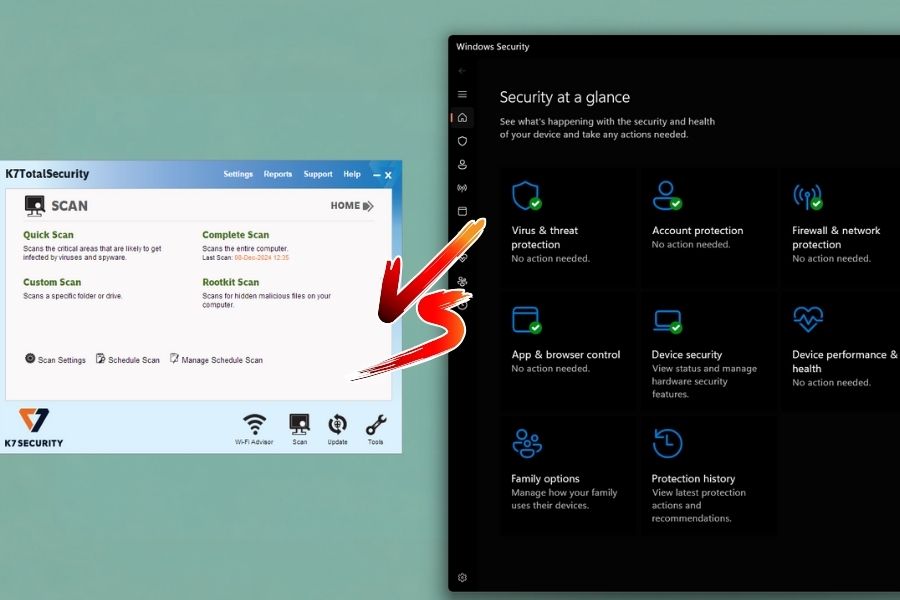Click the App & browser control icon
The width and height of the screenshot is (900, 600).
pos(527,321)
